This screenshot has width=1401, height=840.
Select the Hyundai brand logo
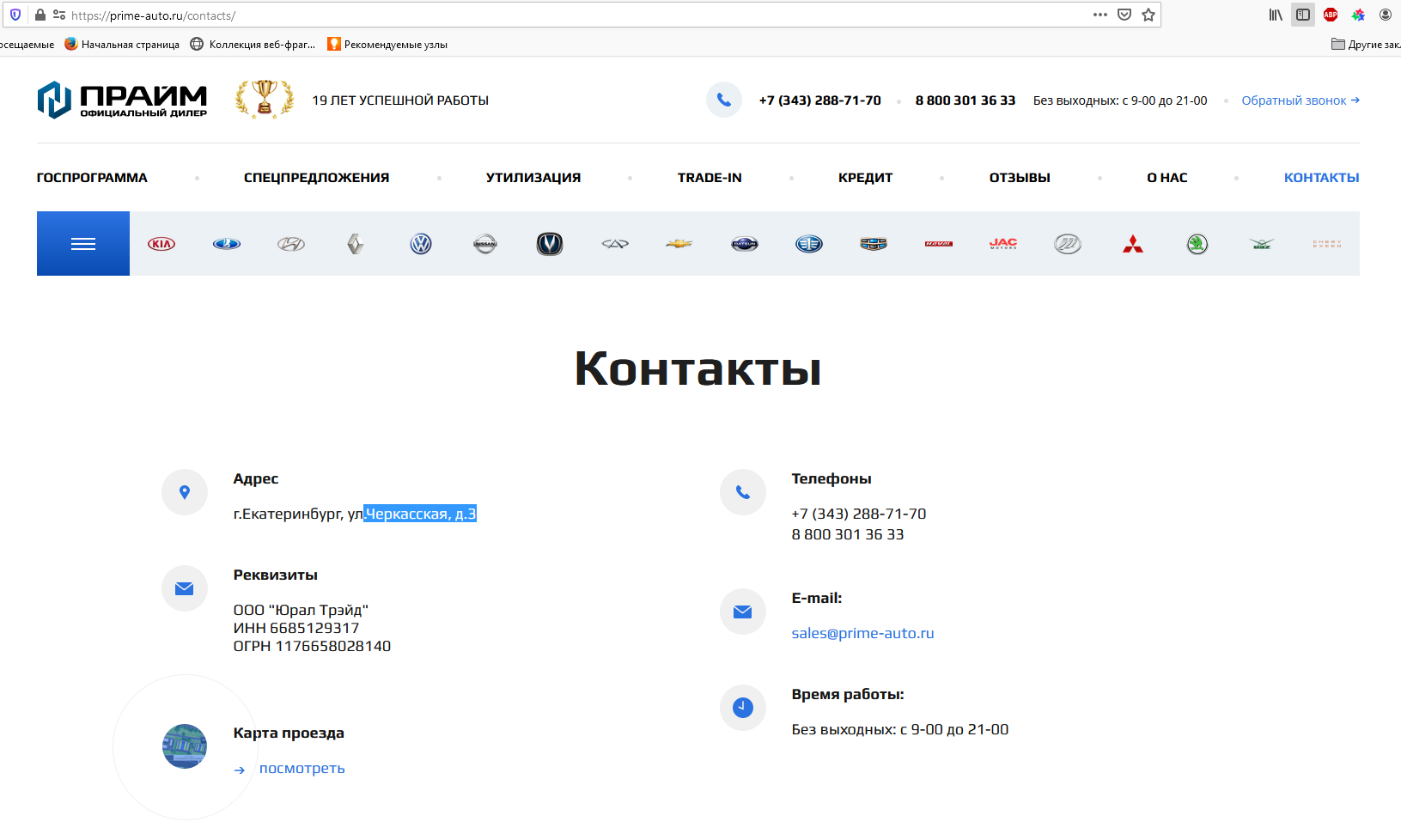(291, 244)
